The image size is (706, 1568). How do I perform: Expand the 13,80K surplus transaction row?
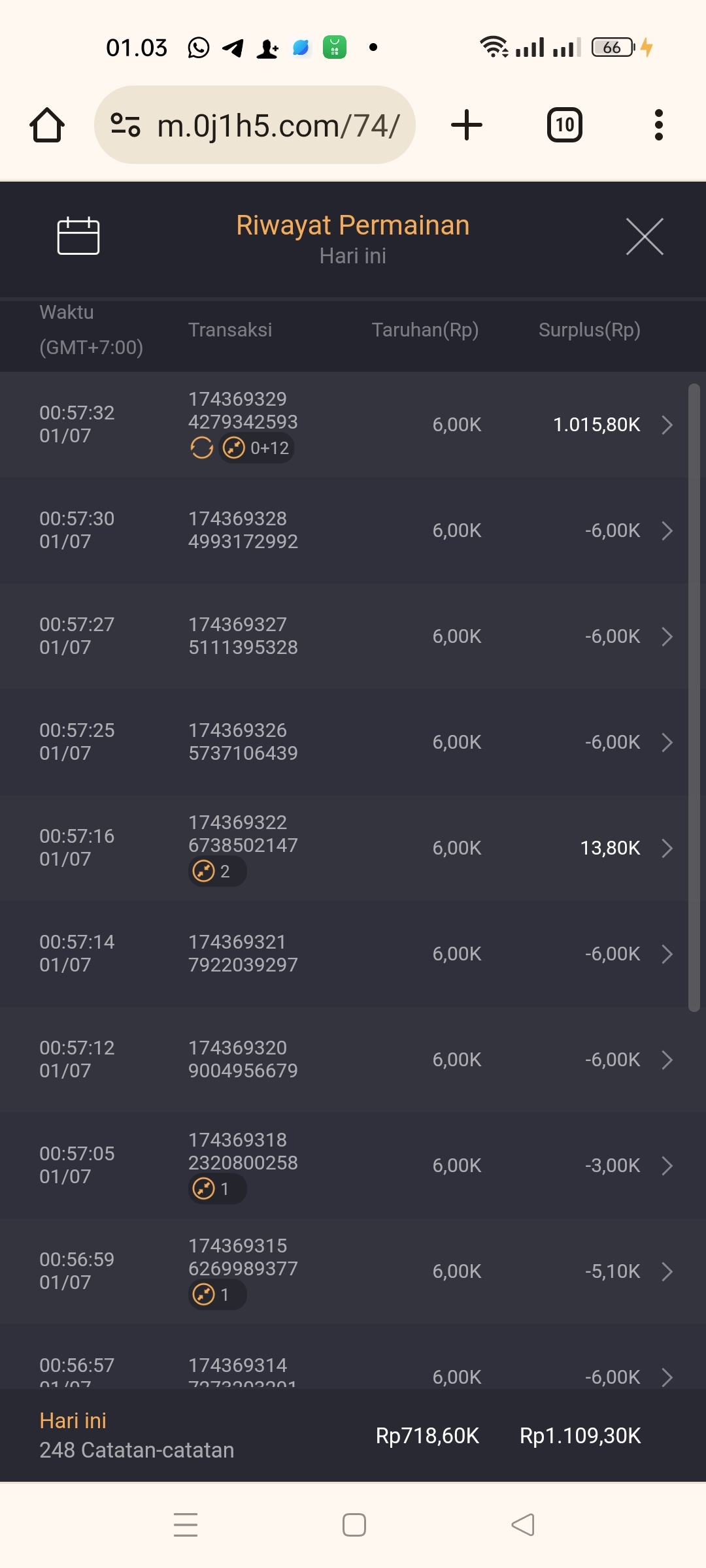coord(667,848)
